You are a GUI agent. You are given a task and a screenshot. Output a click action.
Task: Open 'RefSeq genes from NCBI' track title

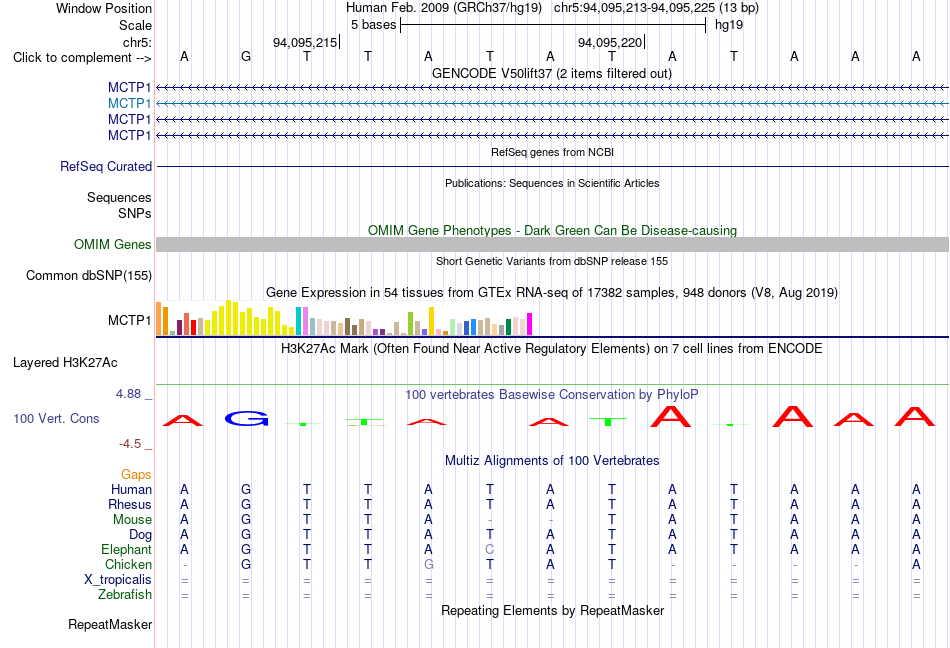552,152
